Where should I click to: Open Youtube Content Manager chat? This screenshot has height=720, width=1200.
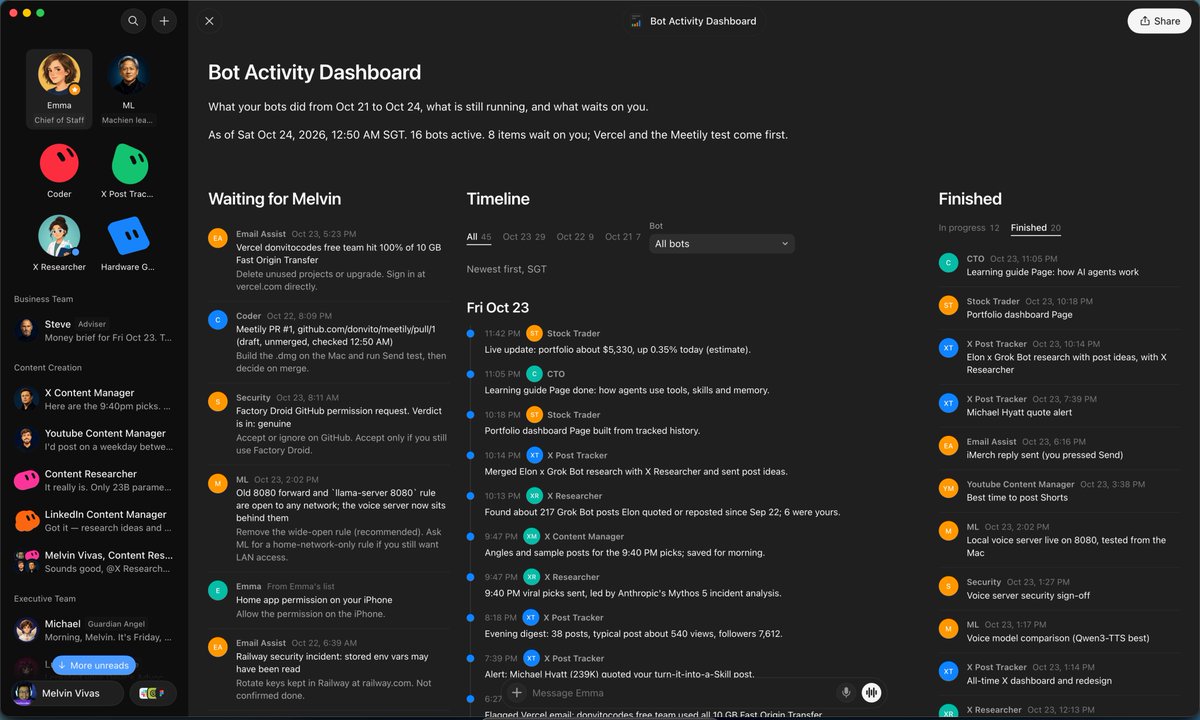(x=94, y=440)
